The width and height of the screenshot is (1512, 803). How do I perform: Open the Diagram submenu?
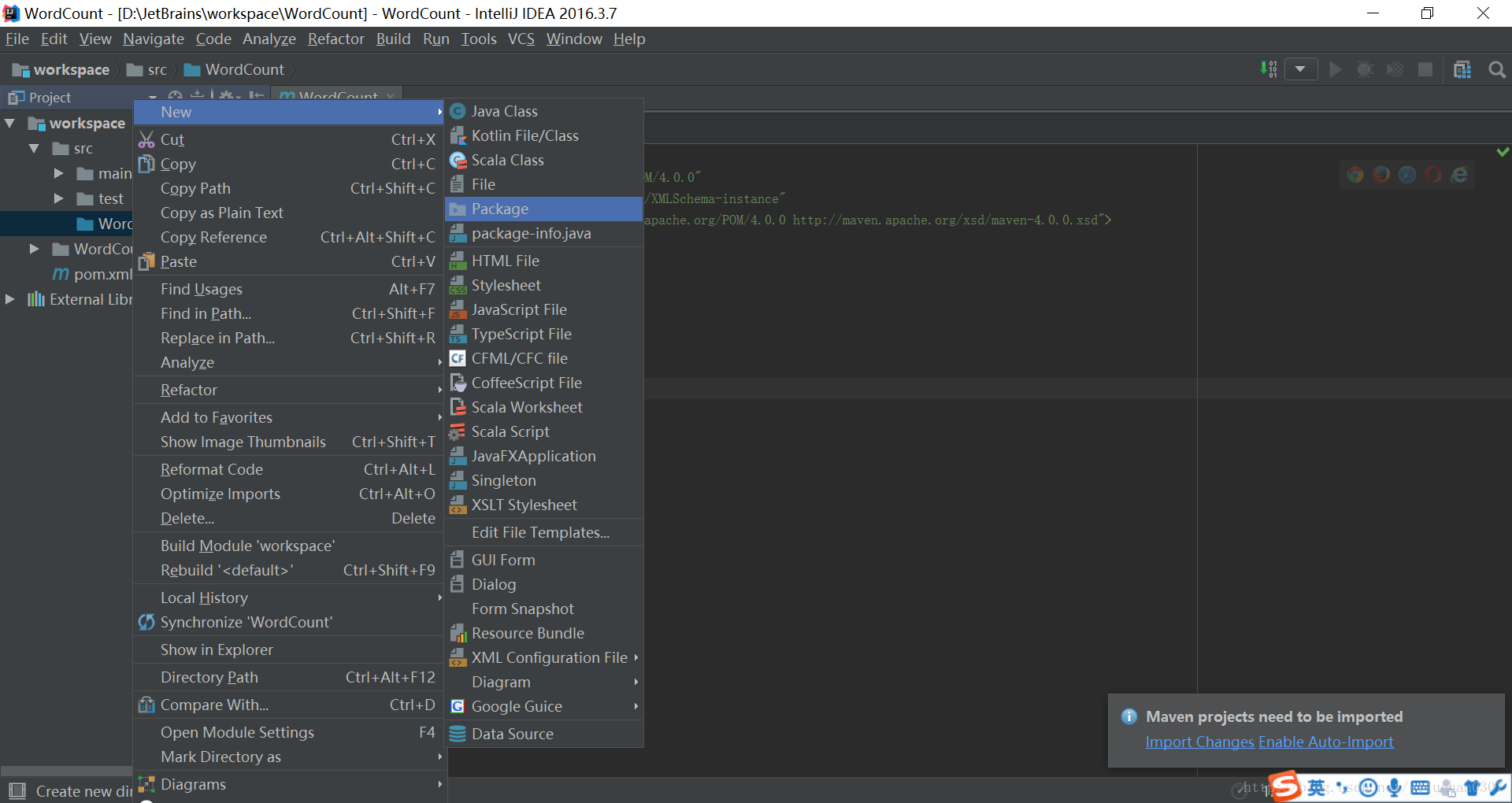(544, 683)
